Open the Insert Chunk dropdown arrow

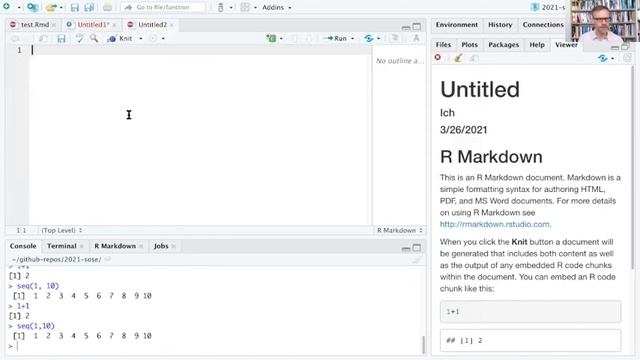click(281, 38)
